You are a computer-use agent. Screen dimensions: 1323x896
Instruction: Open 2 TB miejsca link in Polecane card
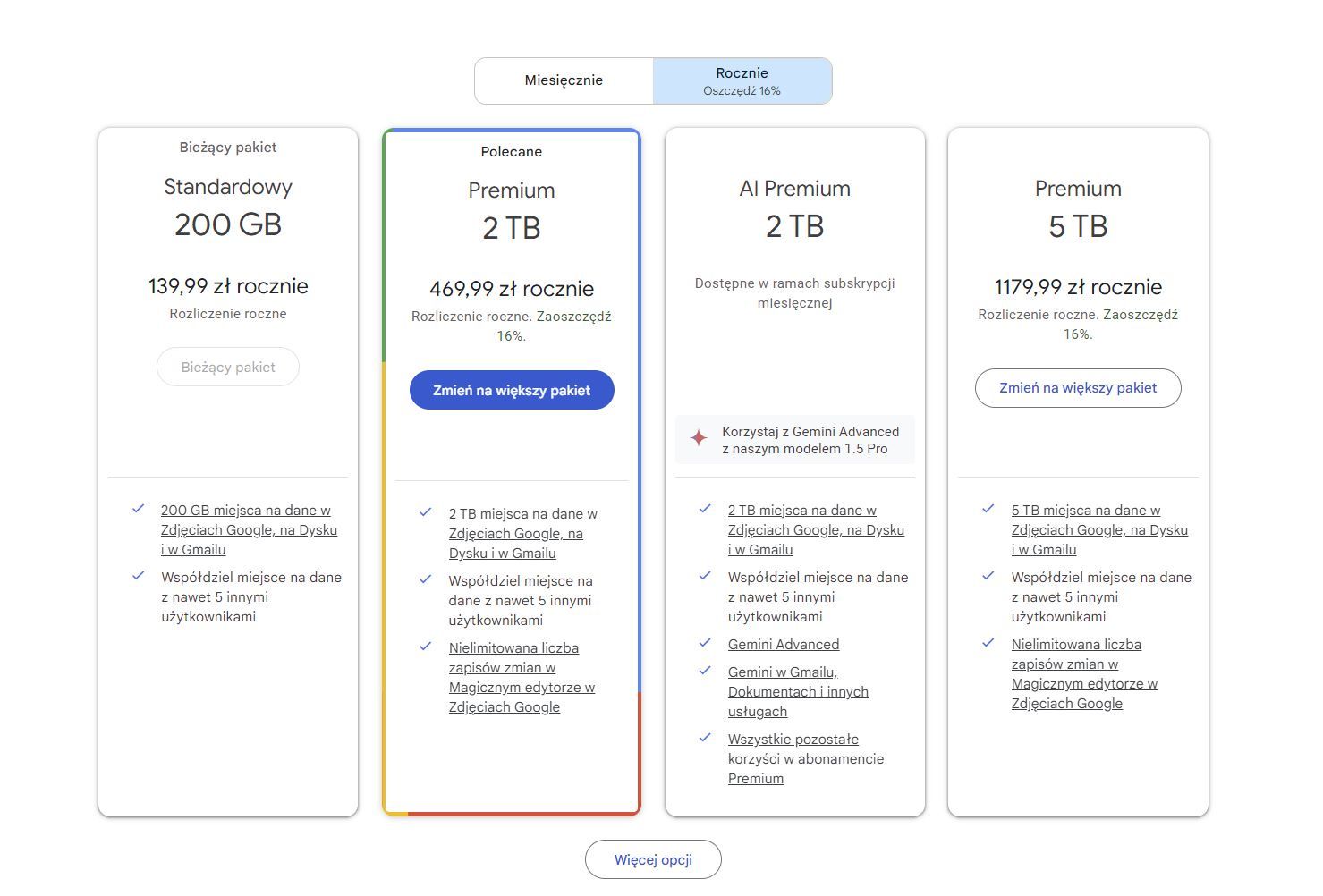tap(523, 533)
